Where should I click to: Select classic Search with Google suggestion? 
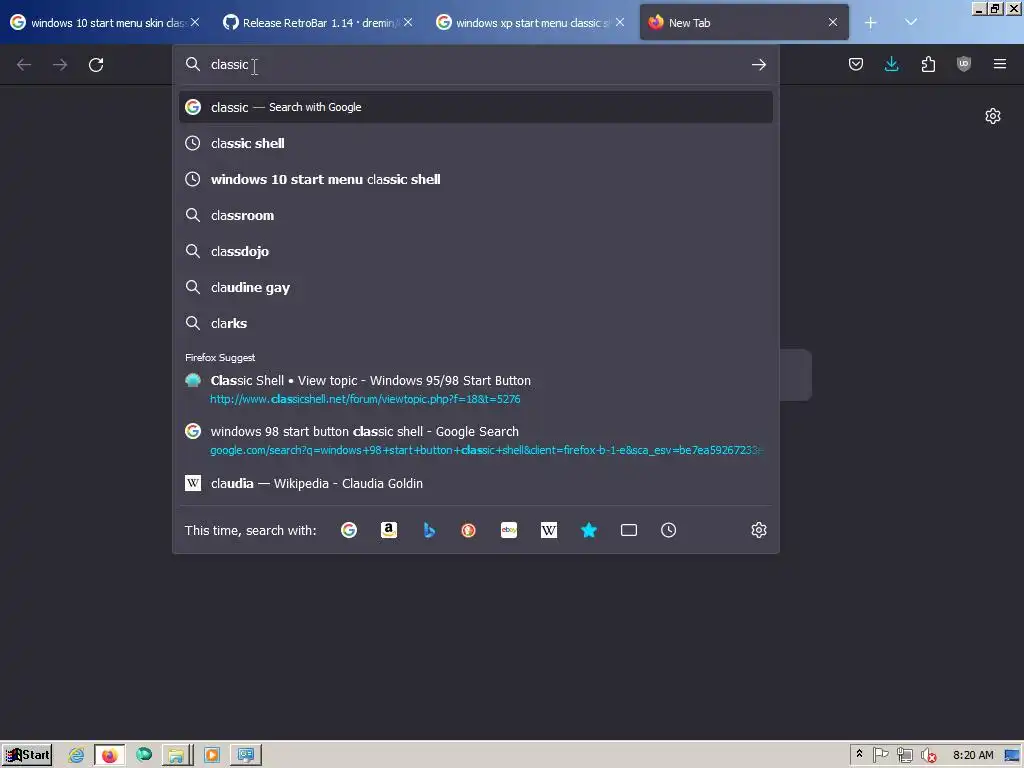[x=476, y=107]
